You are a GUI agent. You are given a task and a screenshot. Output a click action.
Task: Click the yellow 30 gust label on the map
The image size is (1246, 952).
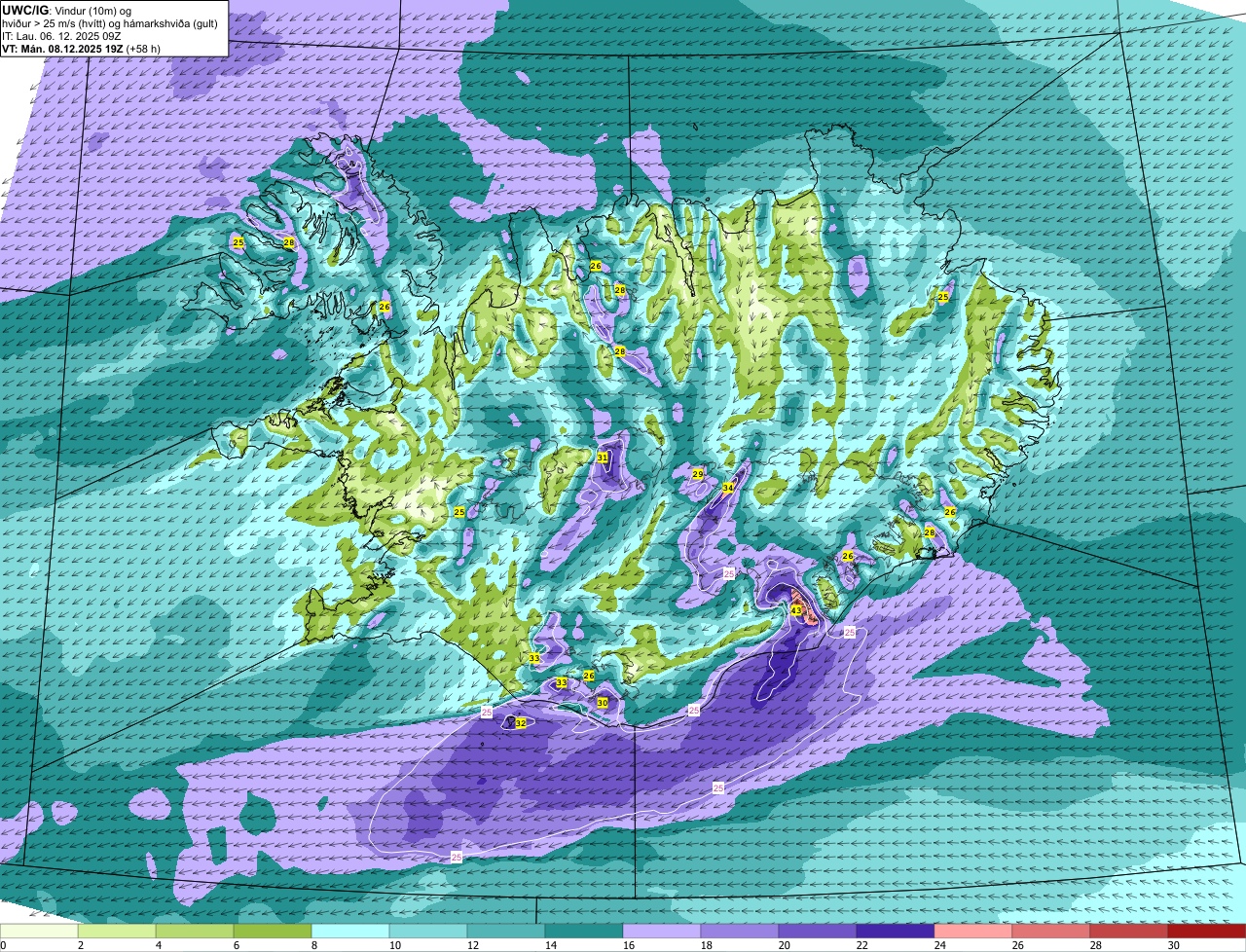point(603,703)
